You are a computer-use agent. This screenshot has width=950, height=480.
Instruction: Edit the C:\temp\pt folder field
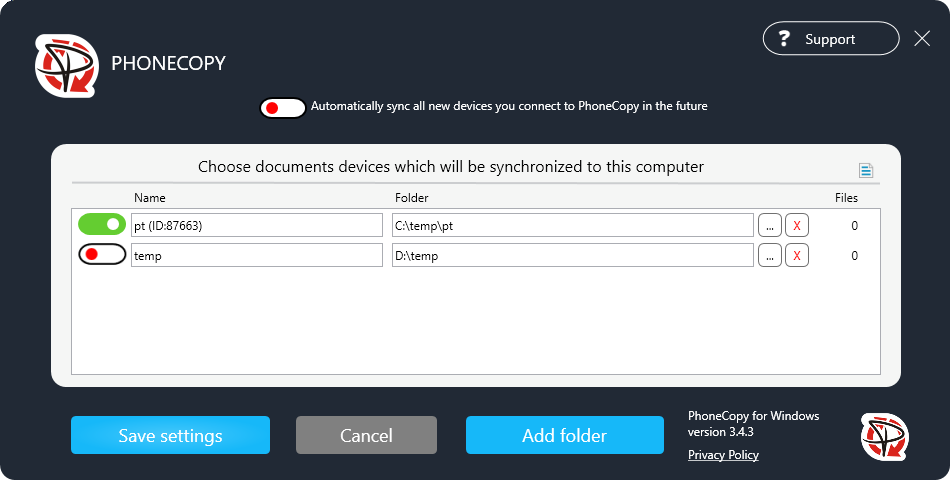click(573, 225)
